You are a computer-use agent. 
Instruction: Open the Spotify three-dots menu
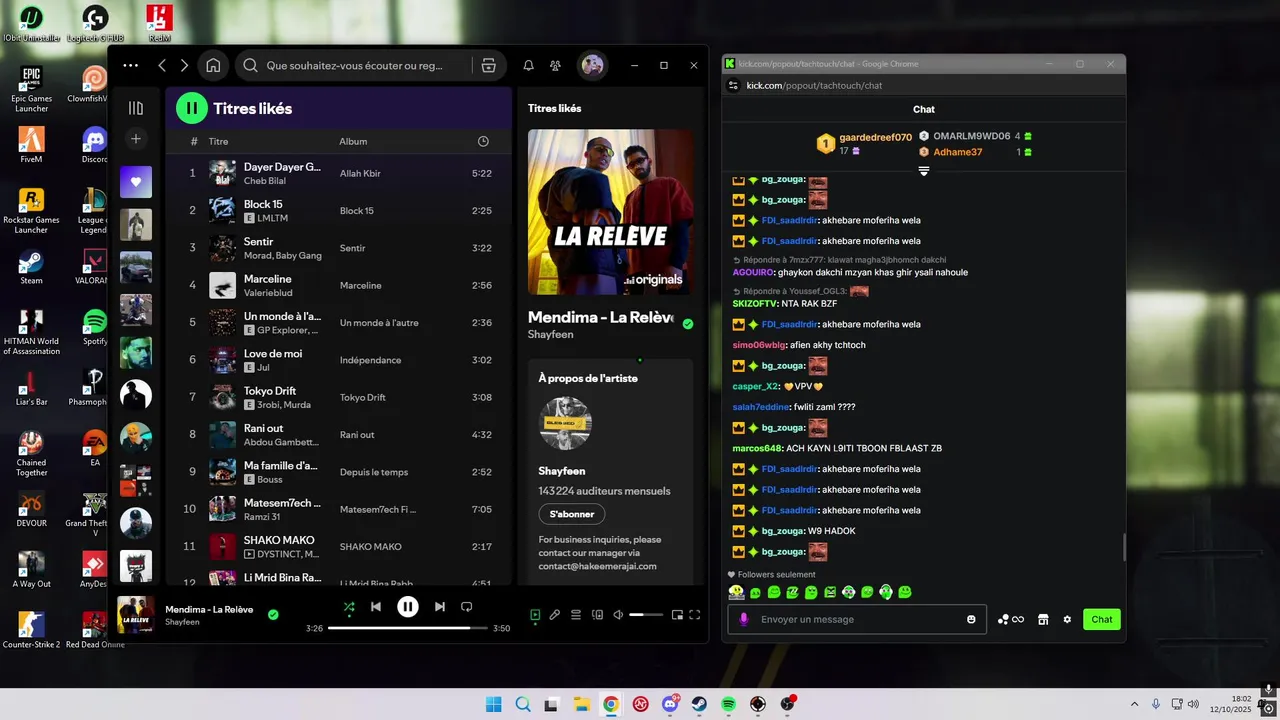tap(131, 65)
